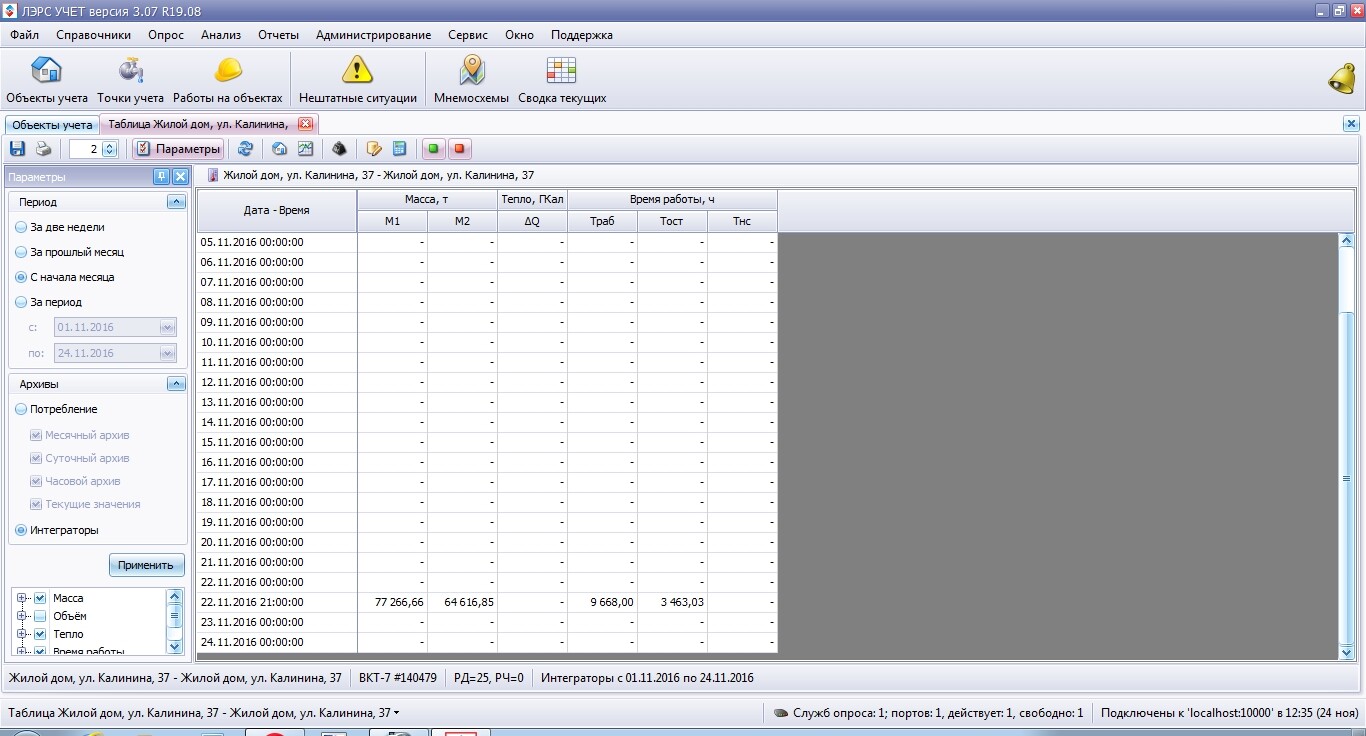Open Работы на объектах helmet icon

[228, 80]
